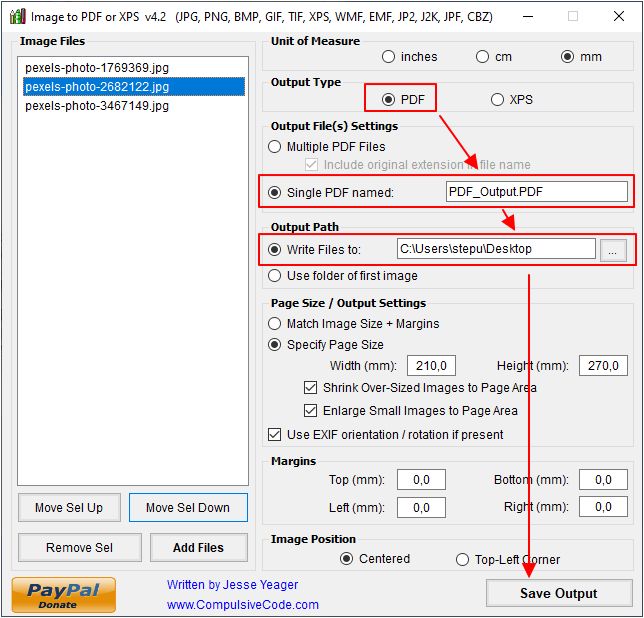Viewport: 644px width, 618px height.
Task: Click the page Height (mm) field
Action: point(603,365)
